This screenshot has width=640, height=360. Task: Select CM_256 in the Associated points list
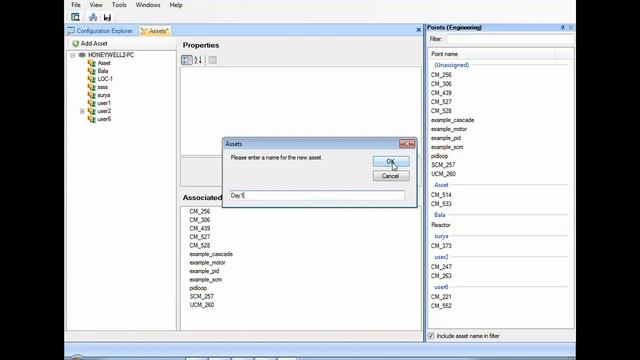click(200, 211)
